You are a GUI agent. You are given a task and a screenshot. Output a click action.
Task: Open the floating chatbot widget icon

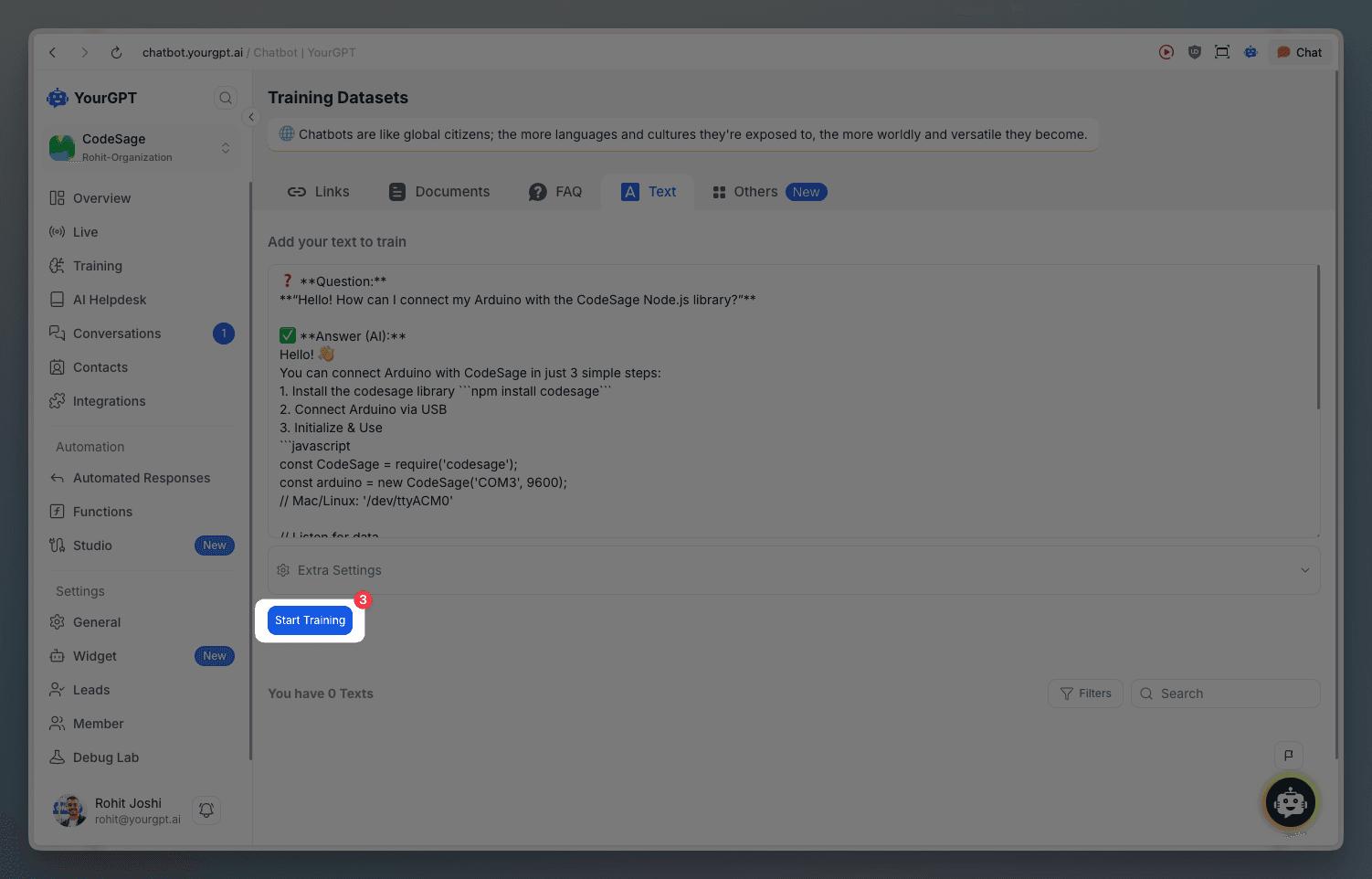tap(1290, 802)
